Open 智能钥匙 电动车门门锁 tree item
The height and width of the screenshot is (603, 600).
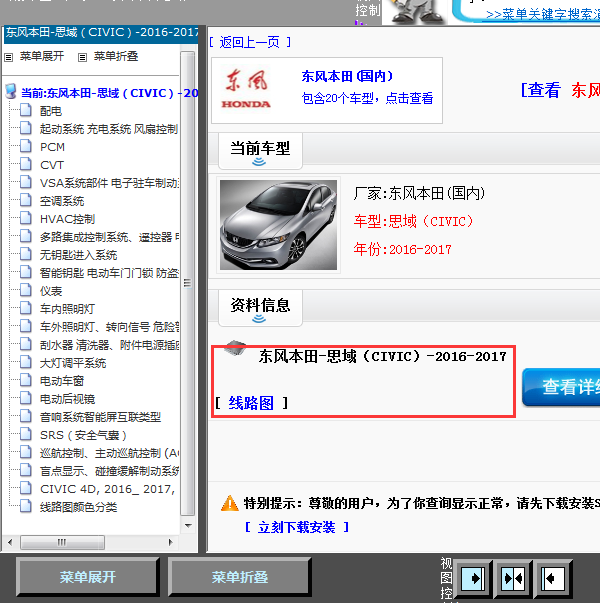tap(110, 273)
